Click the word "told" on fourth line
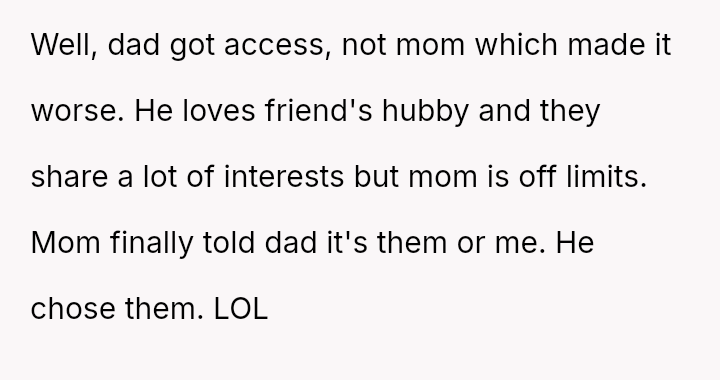 (229, 243)
